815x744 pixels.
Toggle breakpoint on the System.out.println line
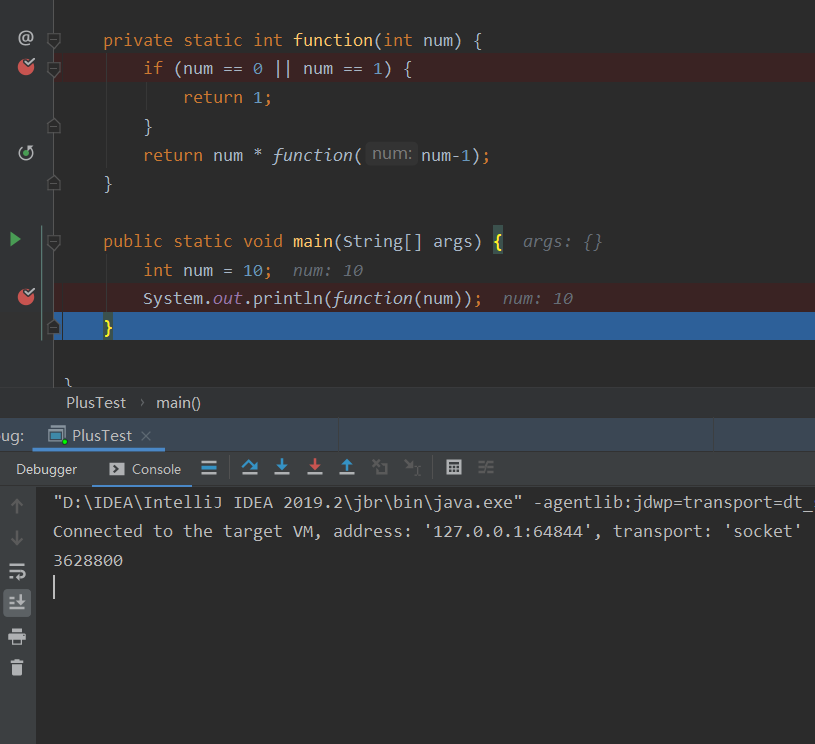pos(26,296)
